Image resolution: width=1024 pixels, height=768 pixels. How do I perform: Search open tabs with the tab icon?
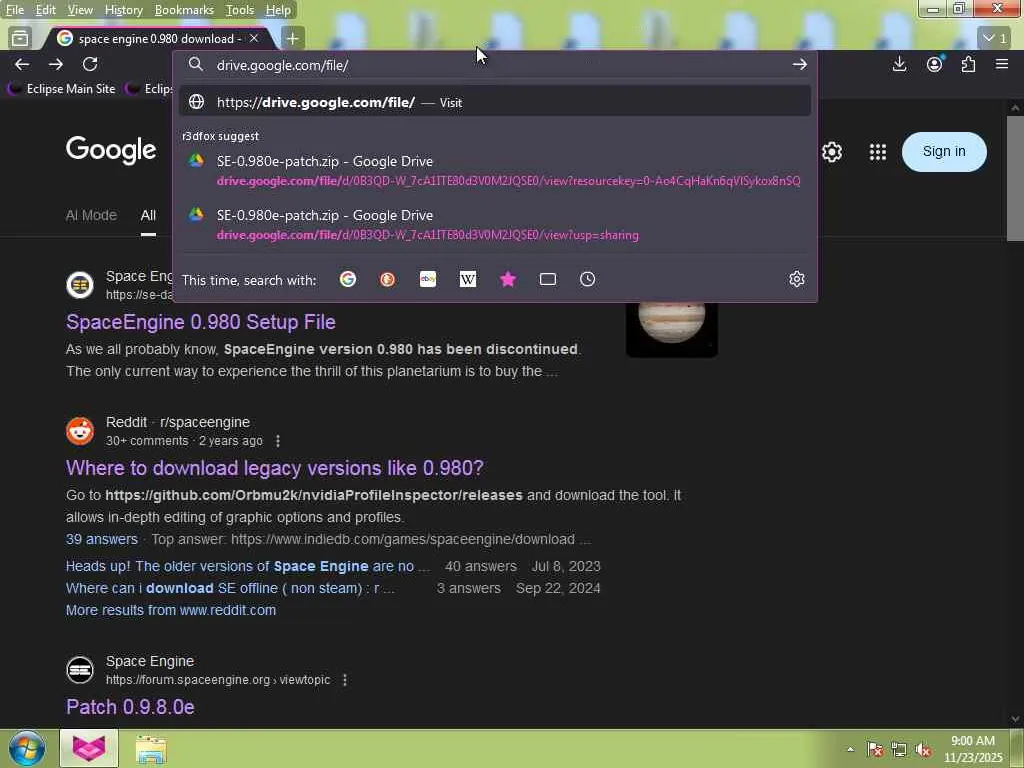click(548, 280)
